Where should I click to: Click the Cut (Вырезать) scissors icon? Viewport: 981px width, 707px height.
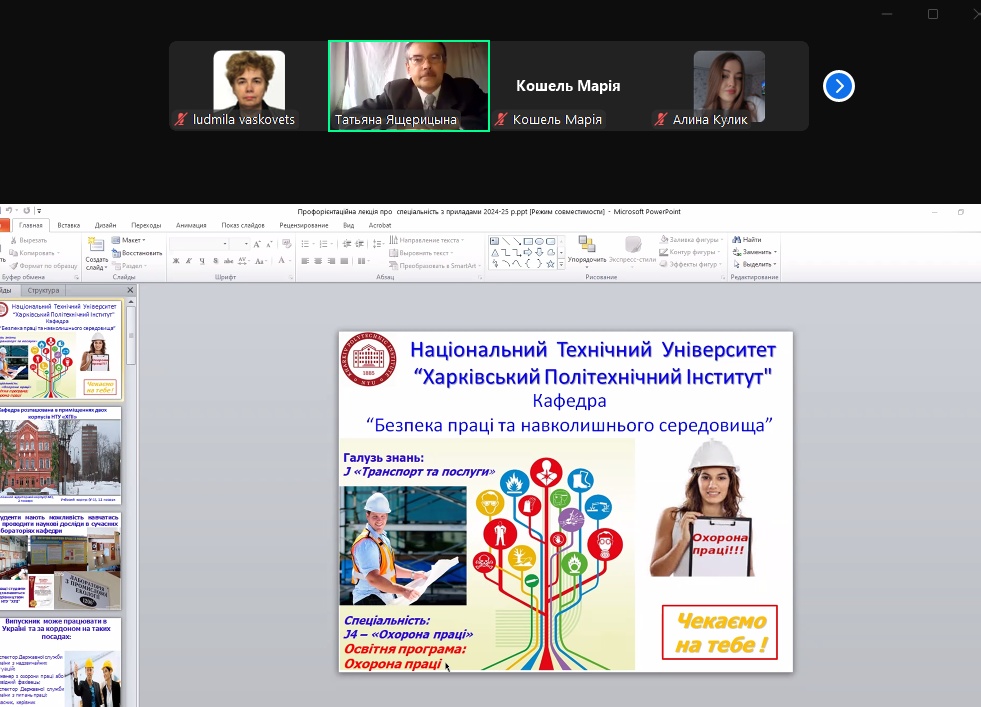pyautogui.click(x=13, y=240)
